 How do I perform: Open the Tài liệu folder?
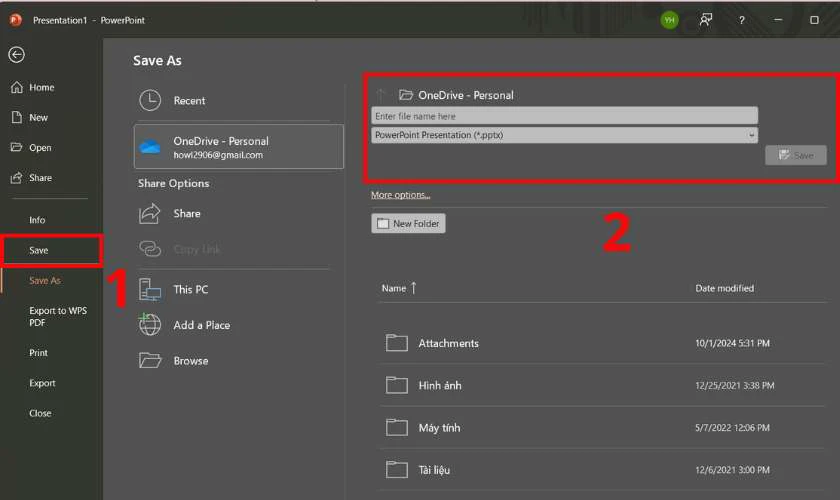click(602, 470)
